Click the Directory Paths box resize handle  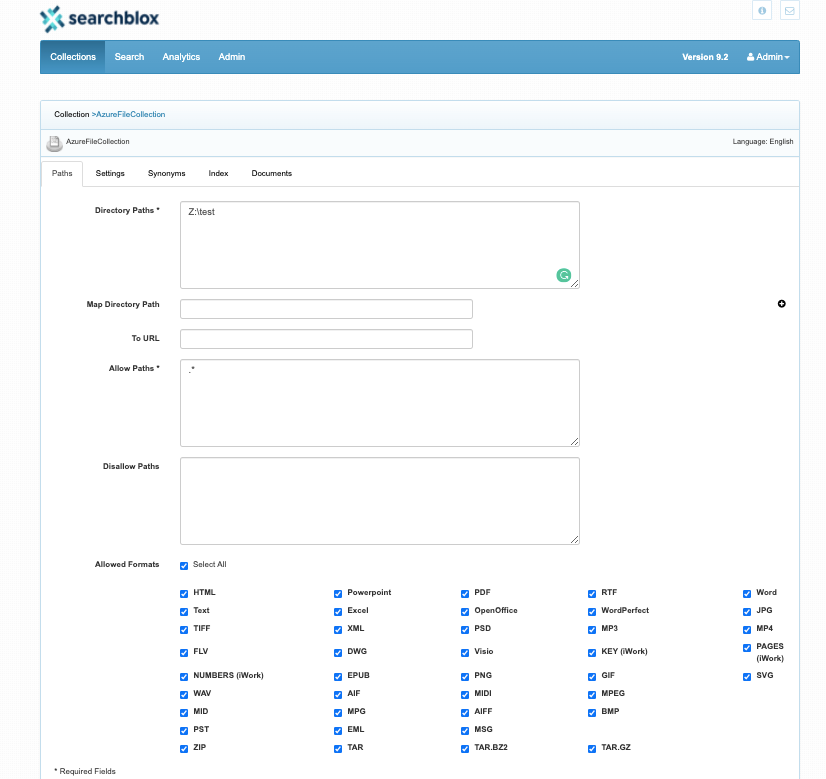coord(575,284)
